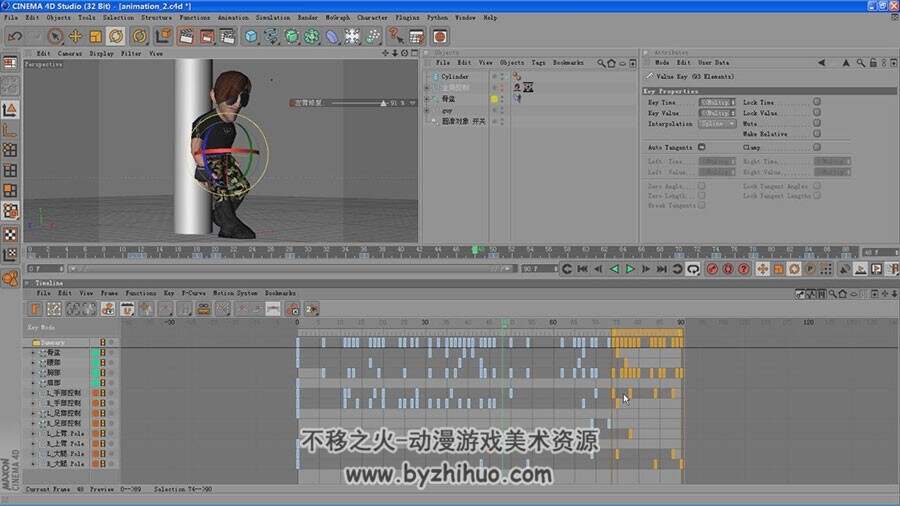
Task: Select the Summary track row in Timeline
Action: click(x=72, y=342)
